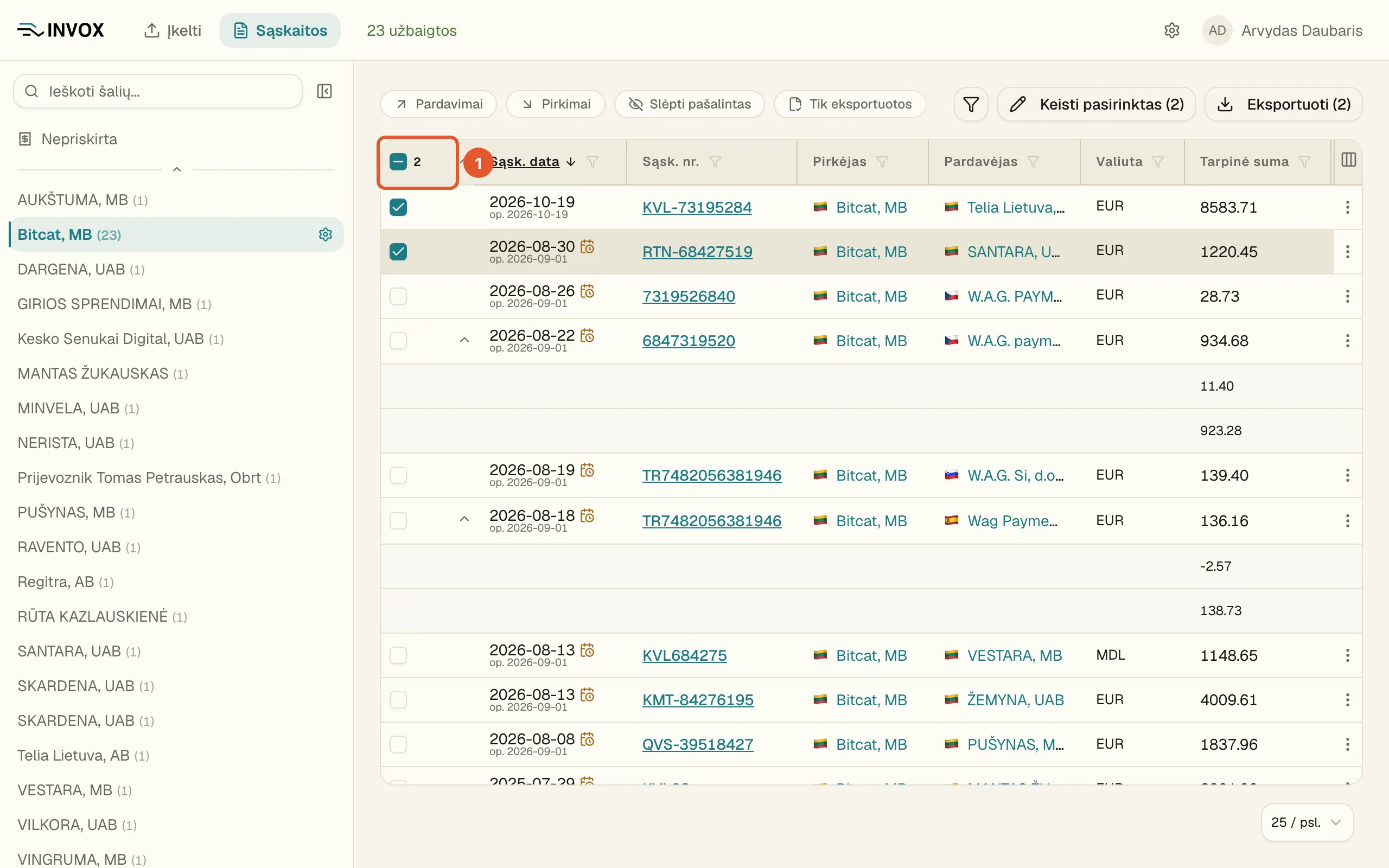Select MANTAS ŽUKAUSKAS in the sidebar
1389x868 pixels.
point(103,374)
